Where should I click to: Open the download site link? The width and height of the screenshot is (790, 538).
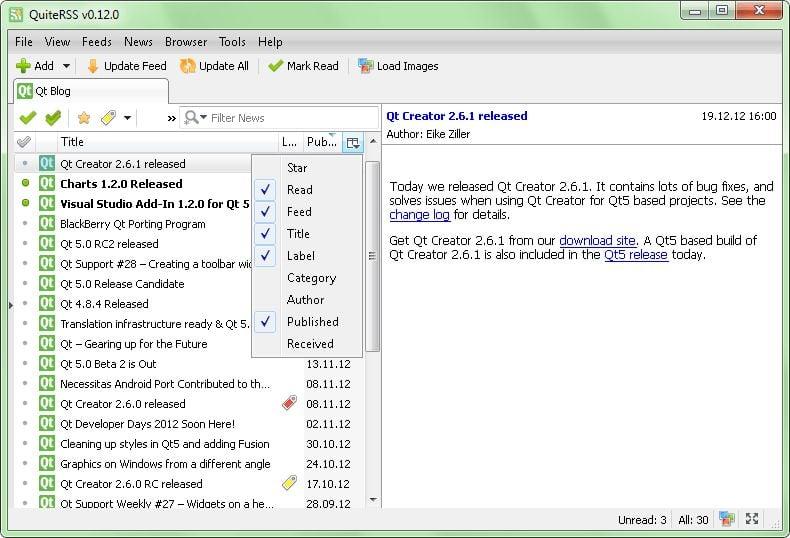click(x=597, y=241)
